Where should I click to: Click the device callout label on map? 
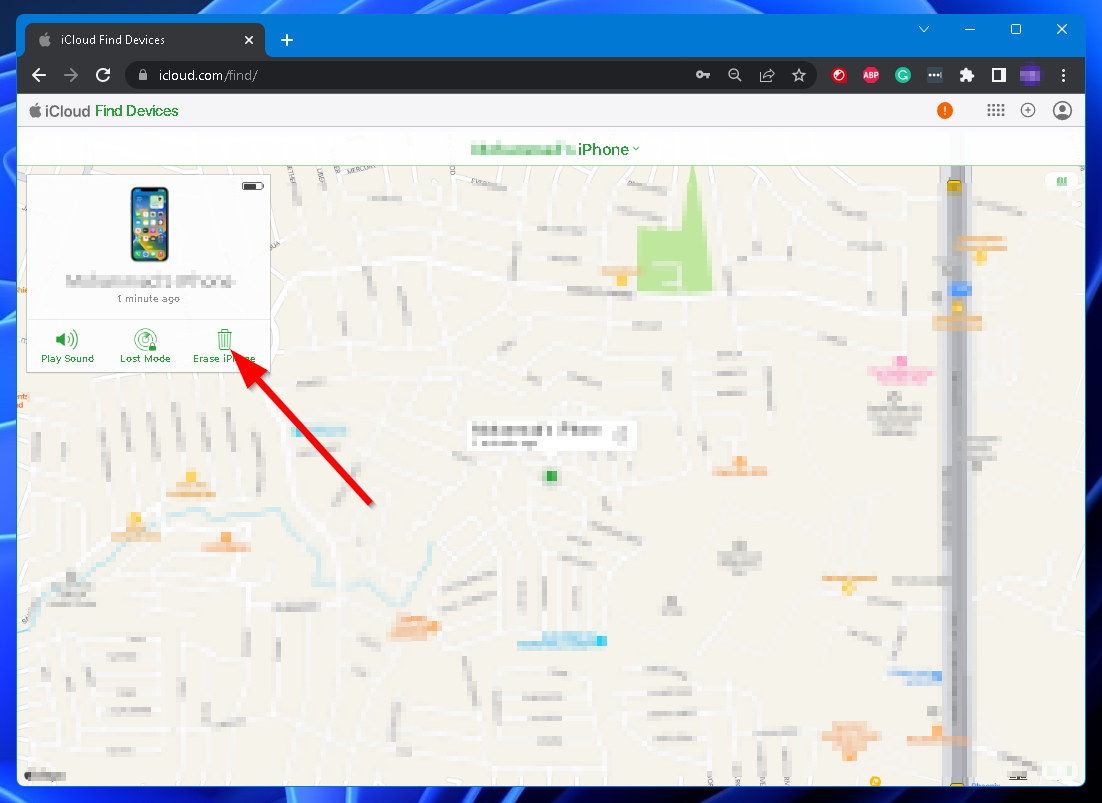tap(552, 435)
